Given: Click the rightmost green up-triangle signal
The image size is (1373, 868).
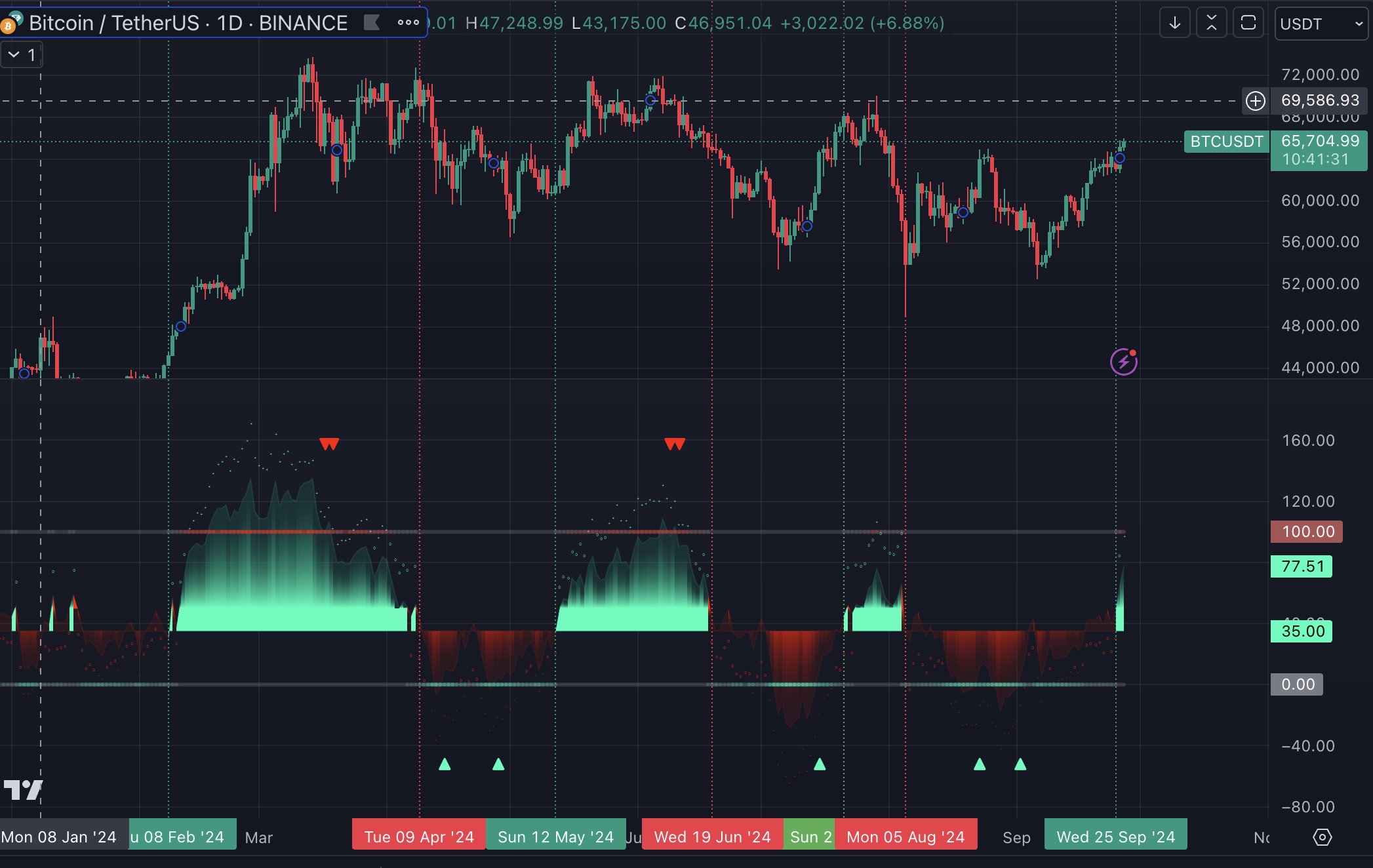Looking at the screenshot, I should [x=1020, y=764].
